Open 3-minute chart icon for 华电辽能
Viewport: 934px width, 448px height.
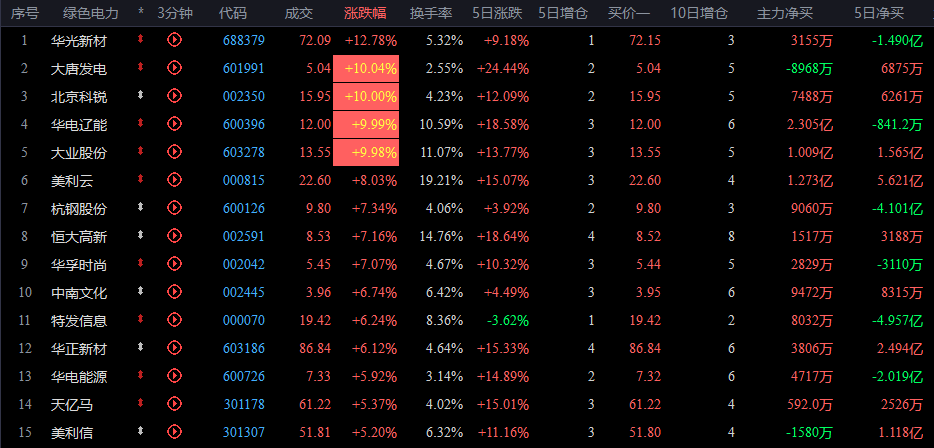pos(174,123)
